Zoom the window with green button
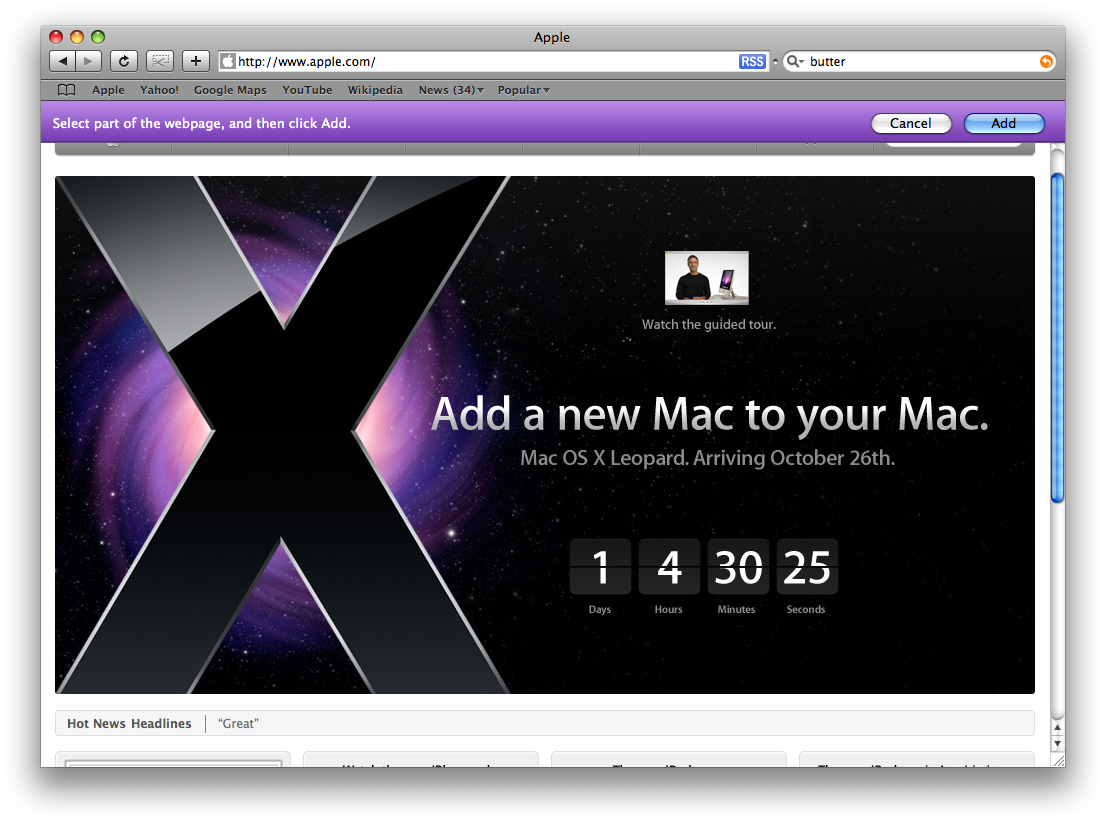 [98, 37]
